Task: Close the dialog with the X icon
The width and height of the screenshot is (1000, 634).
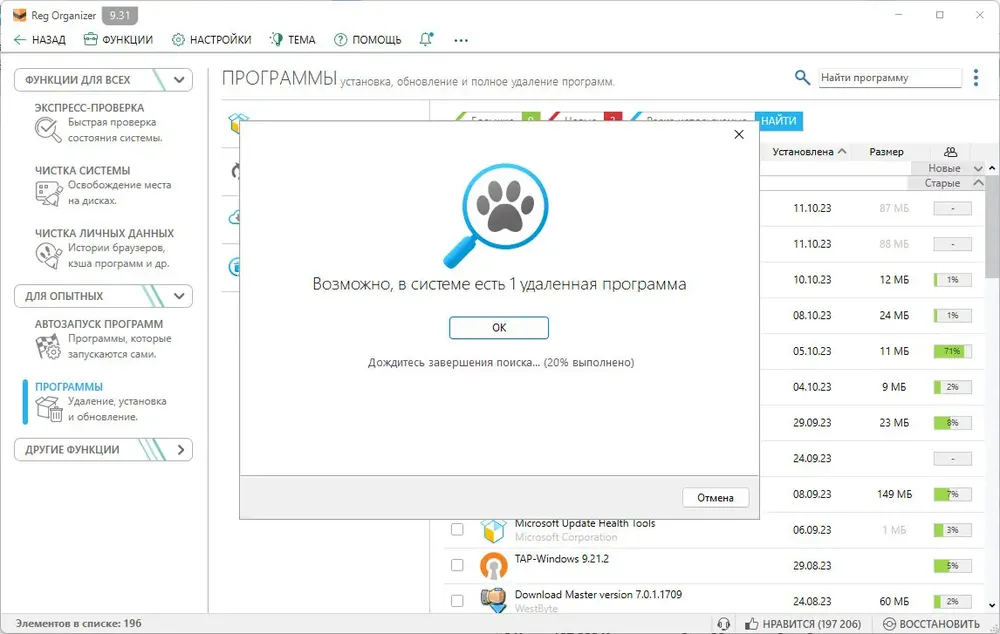Action: (x=739, y=135)
